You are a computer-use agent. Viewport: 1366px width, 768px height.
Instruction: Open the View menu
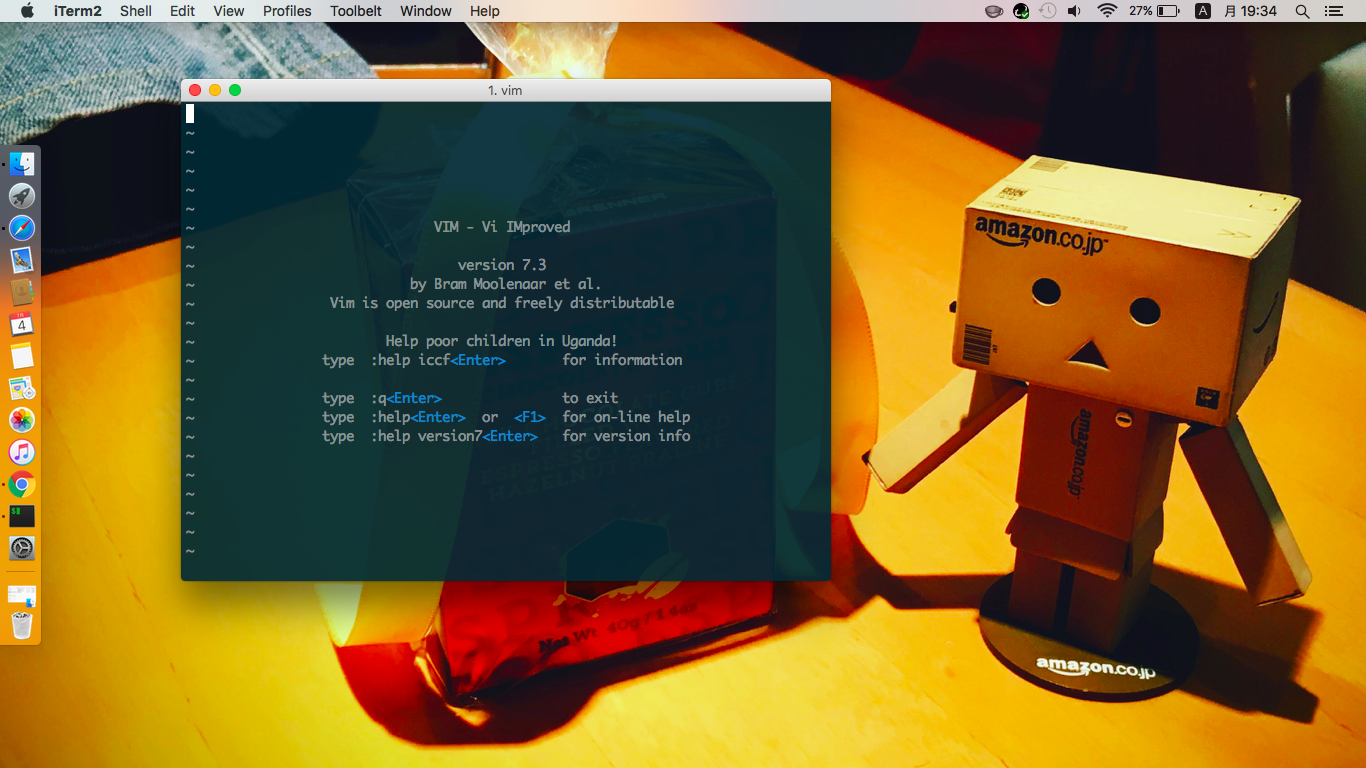click(229, 11)
